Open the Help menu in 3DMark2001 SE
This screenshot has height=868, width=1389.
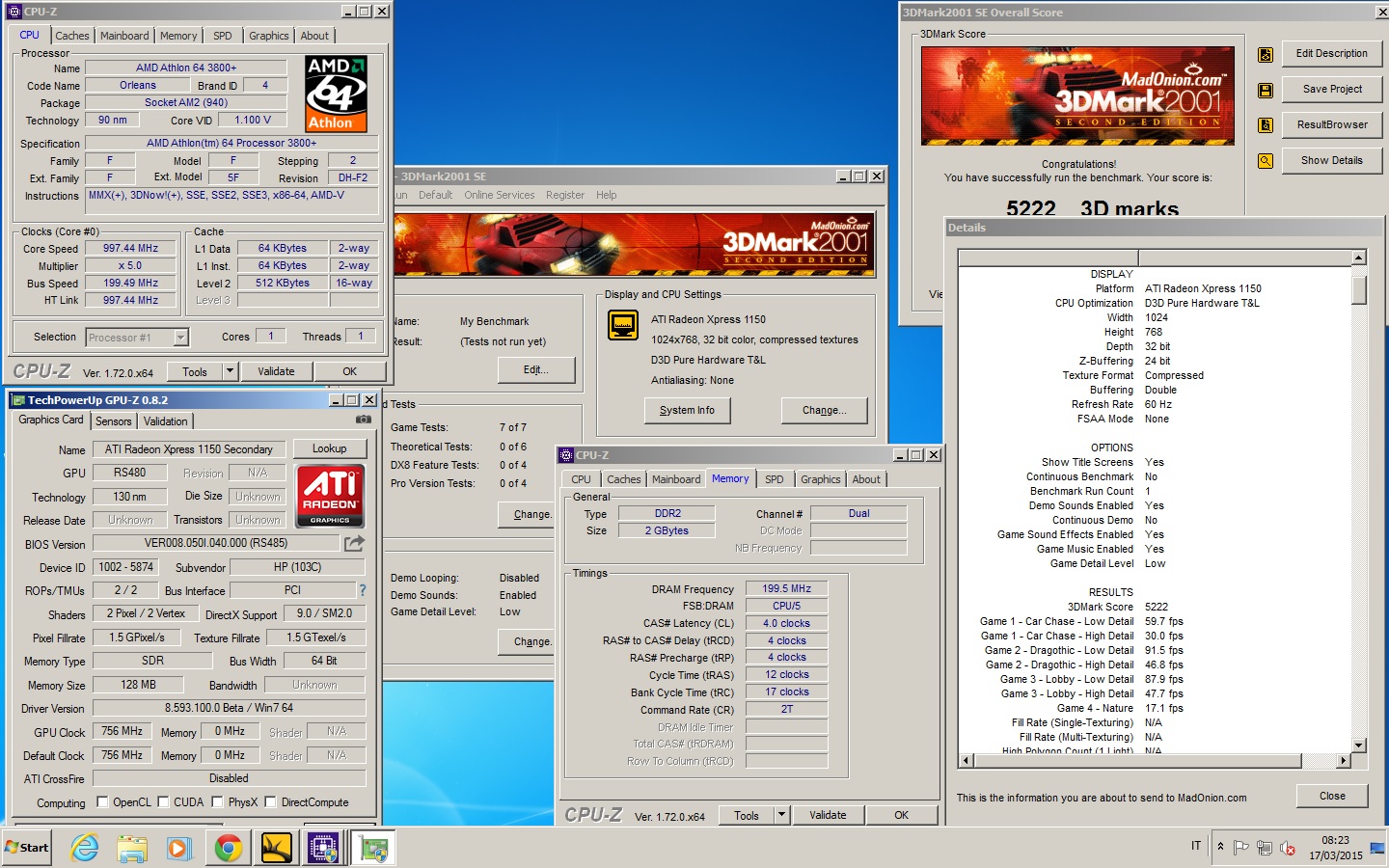pos(606,195)
